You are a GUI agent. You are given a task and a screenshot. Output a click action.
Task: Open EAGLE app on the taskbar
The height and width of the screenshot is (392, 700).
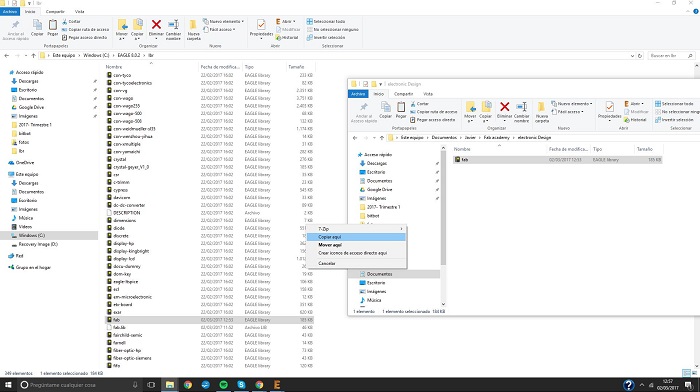click(277, 384)
